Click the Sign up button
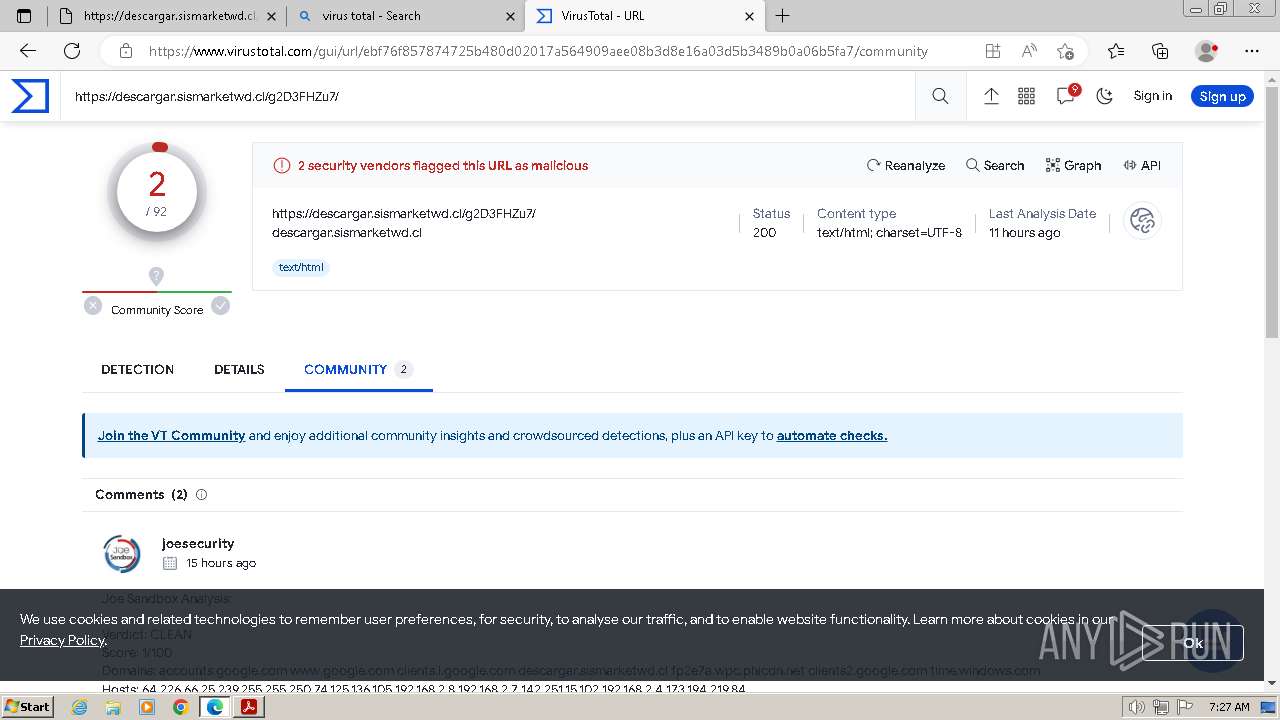 (x=1222, y=96)
